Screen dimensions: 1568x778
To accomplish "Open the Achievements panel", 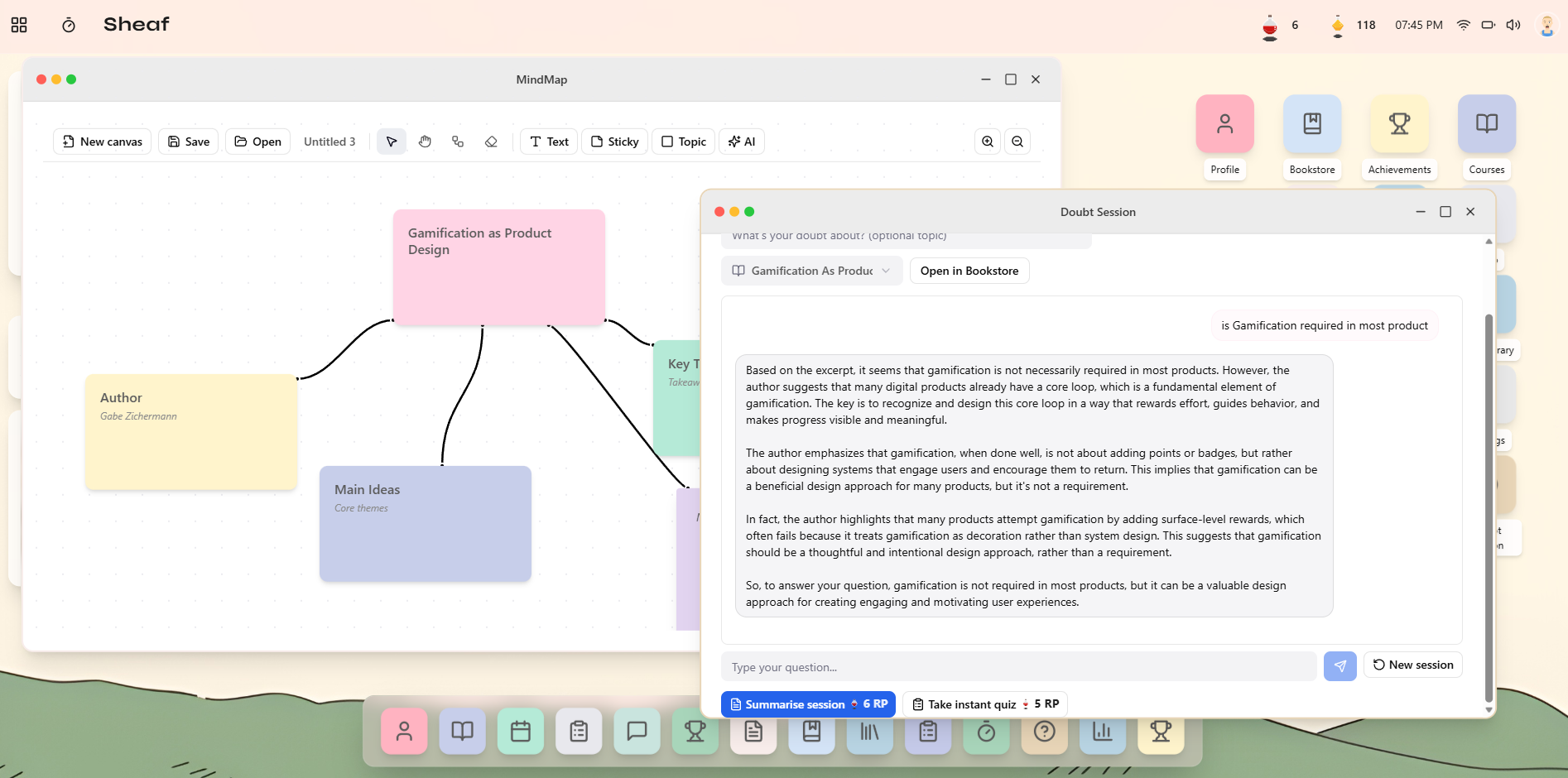I will (x=1399, y=124).
